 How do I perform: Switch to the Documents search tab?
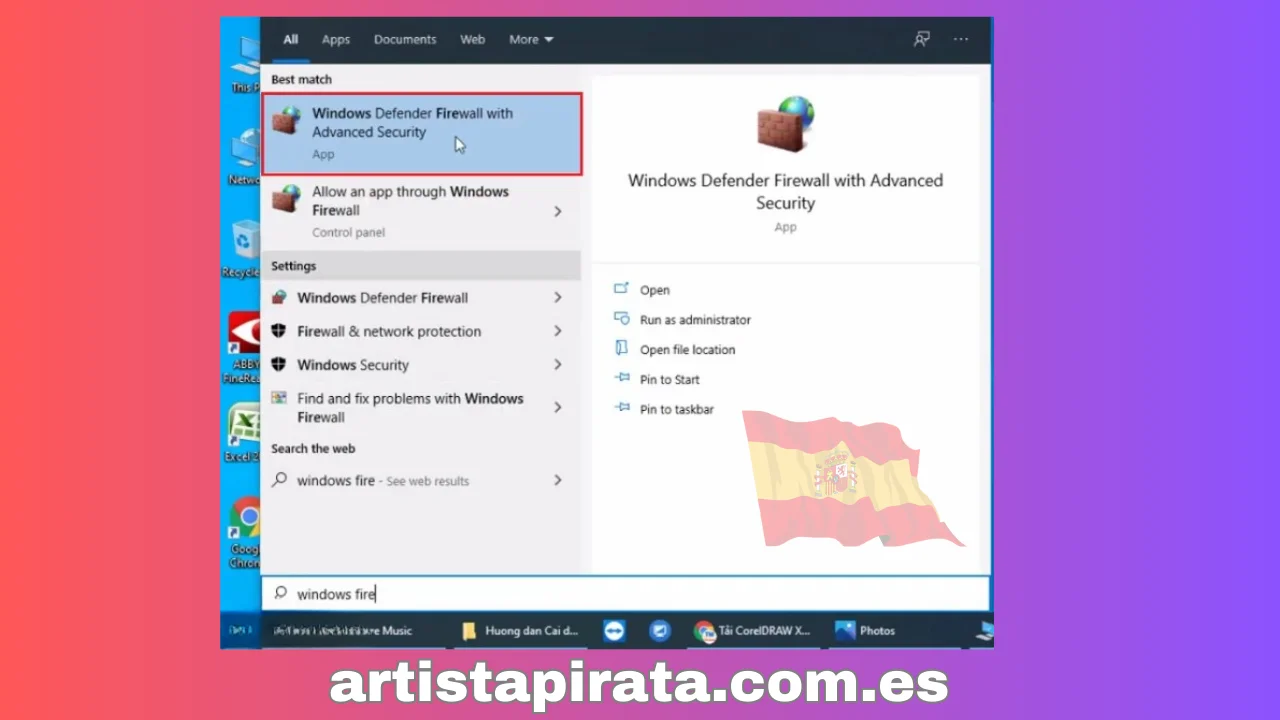405,40
